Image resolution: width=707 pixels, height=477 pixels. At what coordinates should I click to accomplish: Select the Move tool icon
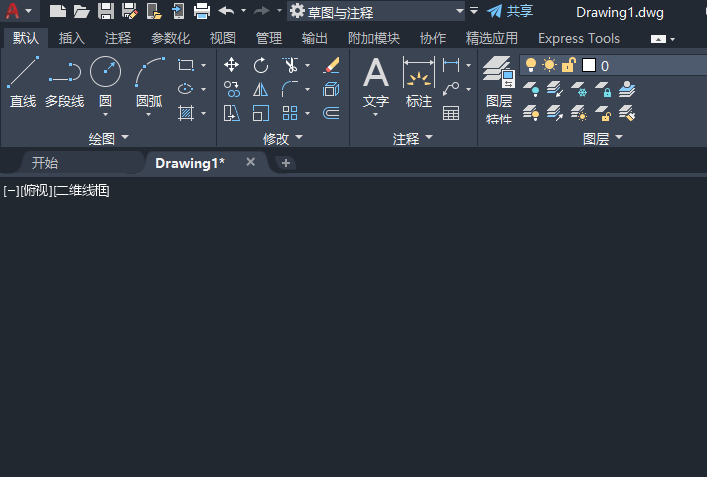(x=231, y=65)
